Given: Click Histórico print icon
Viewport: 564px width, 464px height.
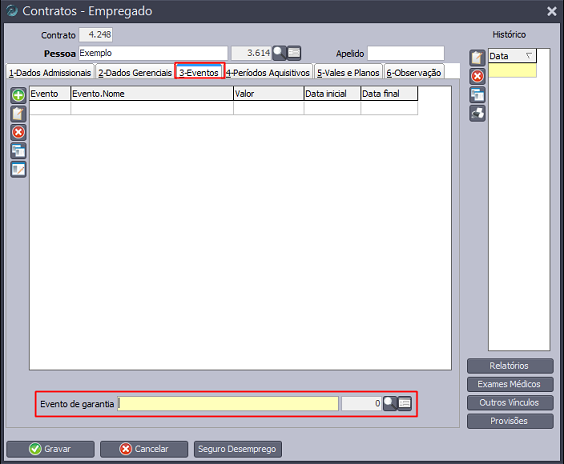Looking at the screenshot, I should point(477,114).
